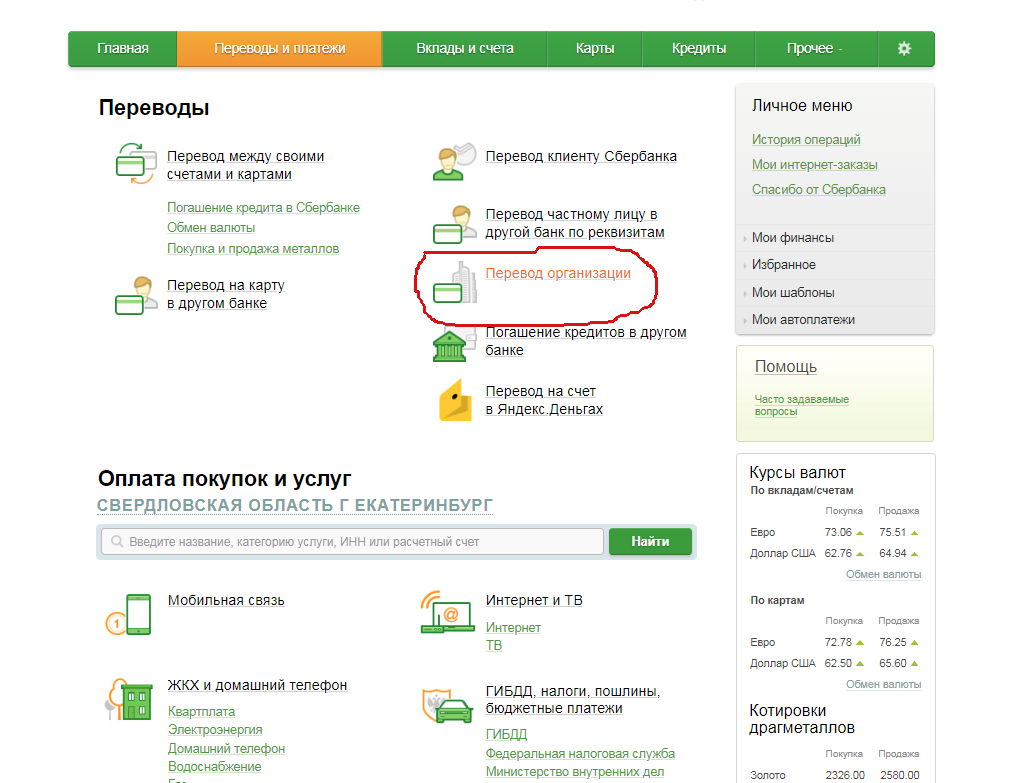
Task: Open История операций link
Action: (806, 140)
